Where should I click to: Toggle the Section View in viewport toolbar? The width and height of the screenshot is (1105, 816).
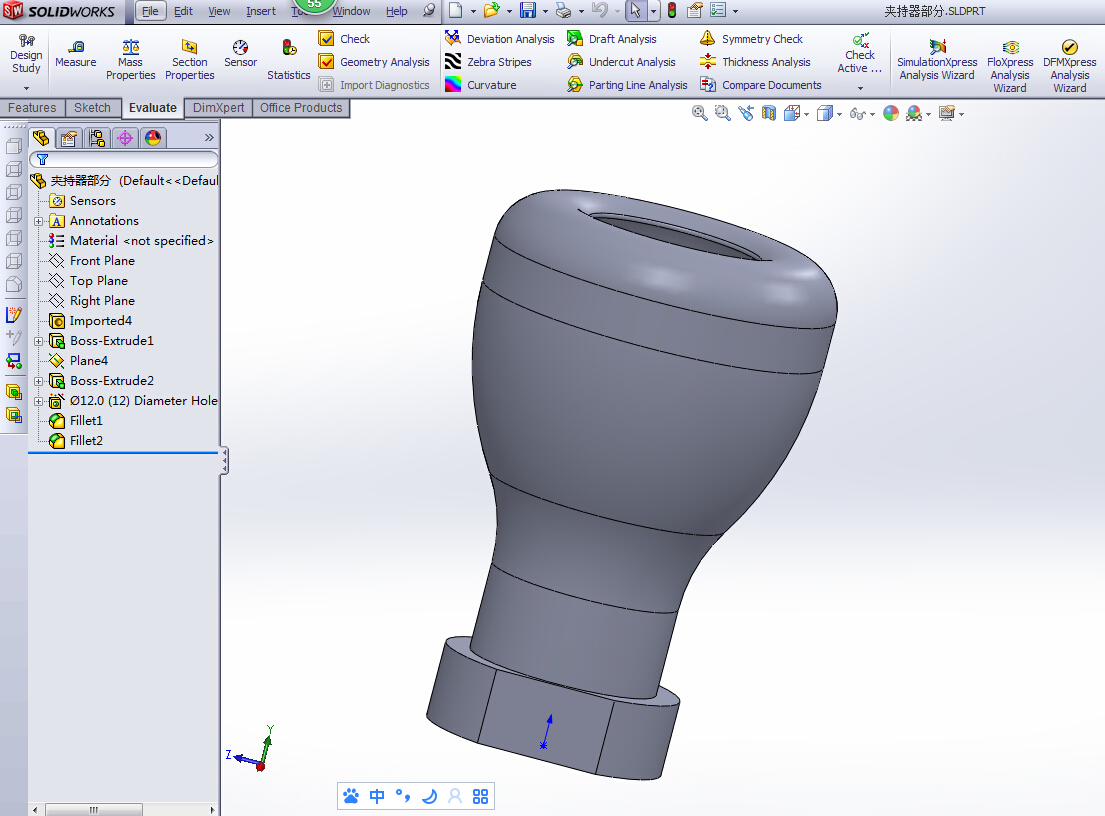[x=769, y=114]
